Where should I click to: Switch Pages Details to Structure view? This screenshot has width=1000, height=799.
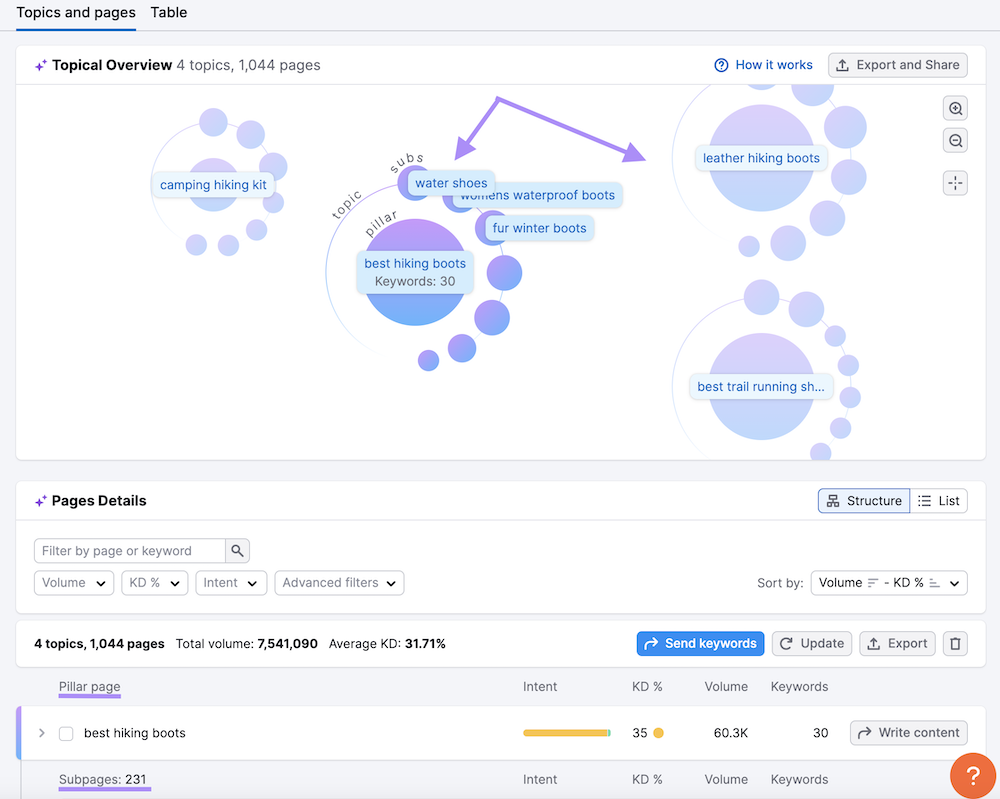[863, 500]
